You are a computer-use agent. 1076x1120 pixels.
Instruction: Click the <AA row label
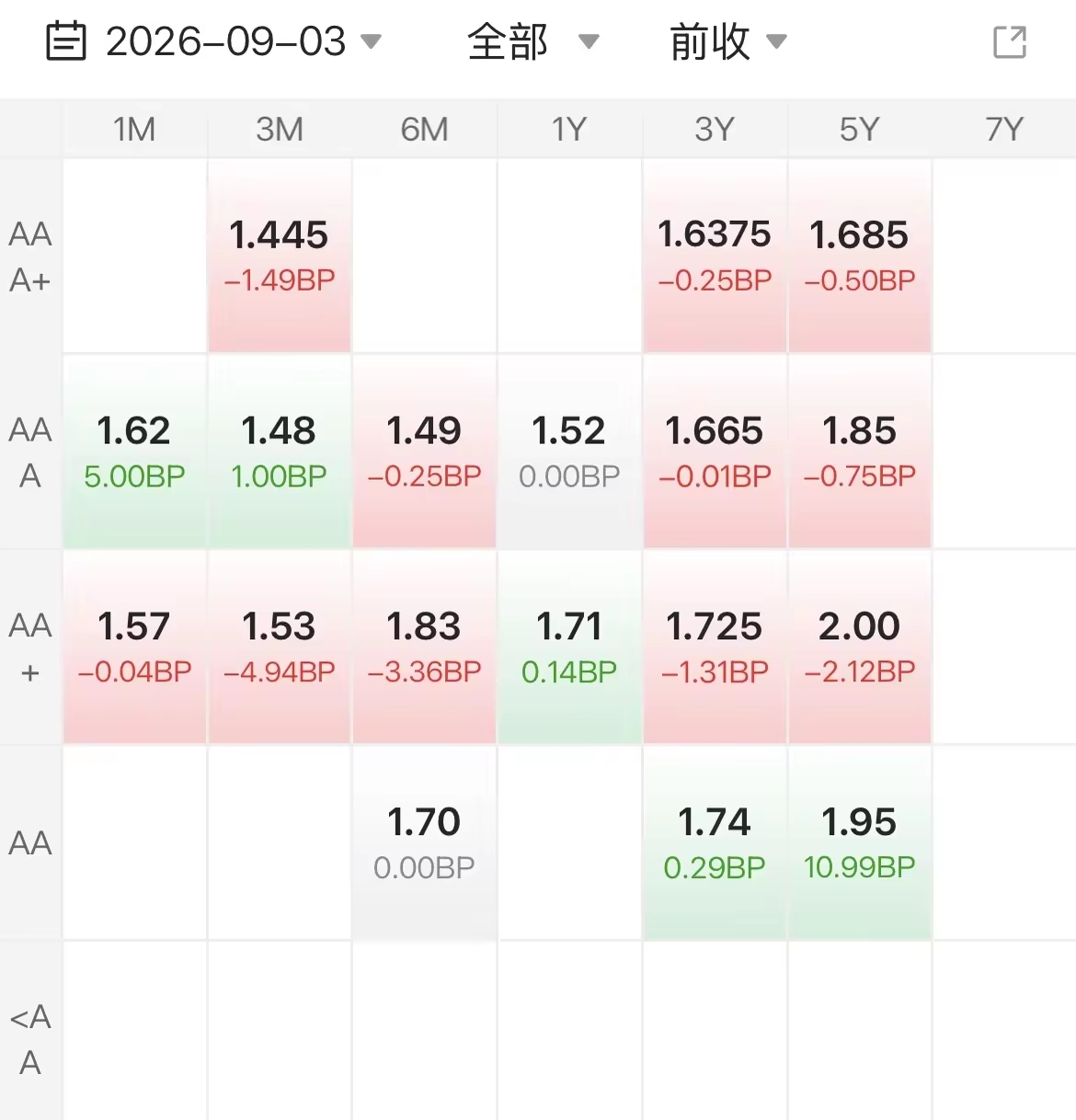pos(30,1039)
